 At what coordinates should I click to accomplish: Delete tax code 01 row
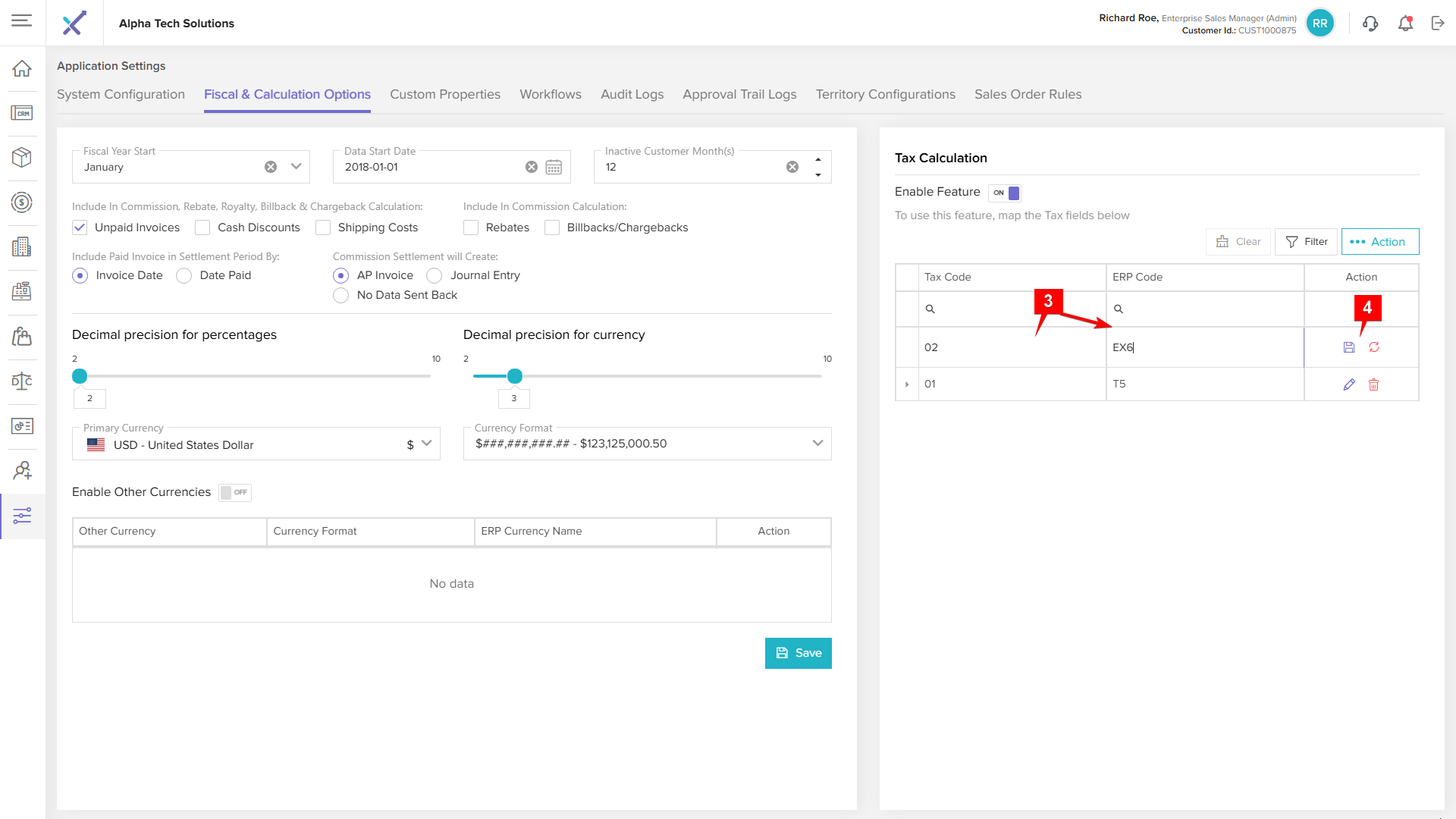pos(1373,384)
